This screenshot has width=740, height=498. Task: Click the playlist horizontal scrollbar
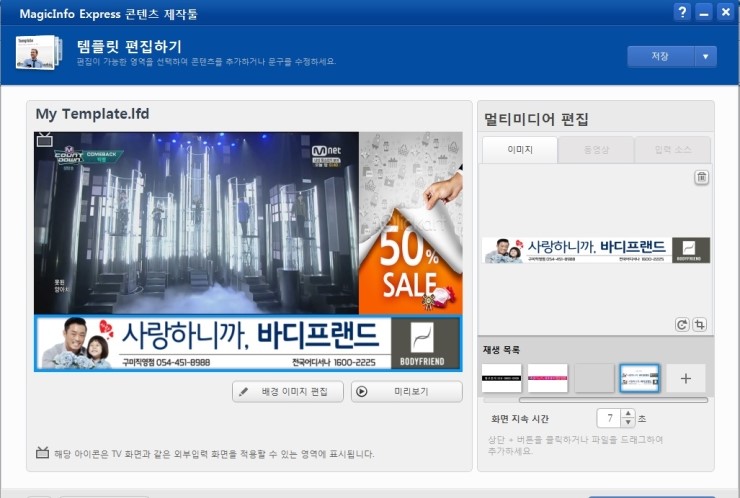613,400
